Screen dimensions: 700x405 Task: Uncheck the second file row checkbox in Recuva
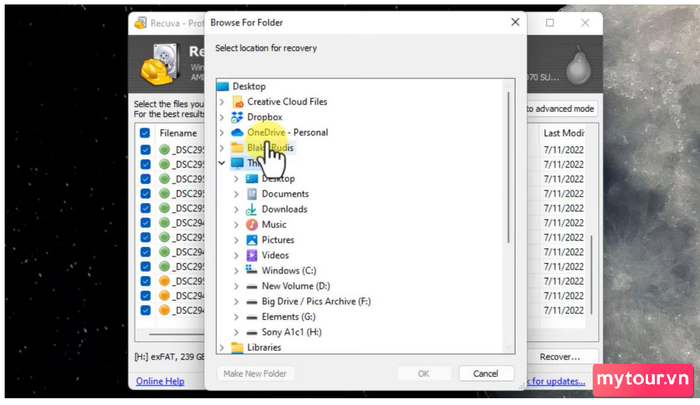[x=146, y=164]
